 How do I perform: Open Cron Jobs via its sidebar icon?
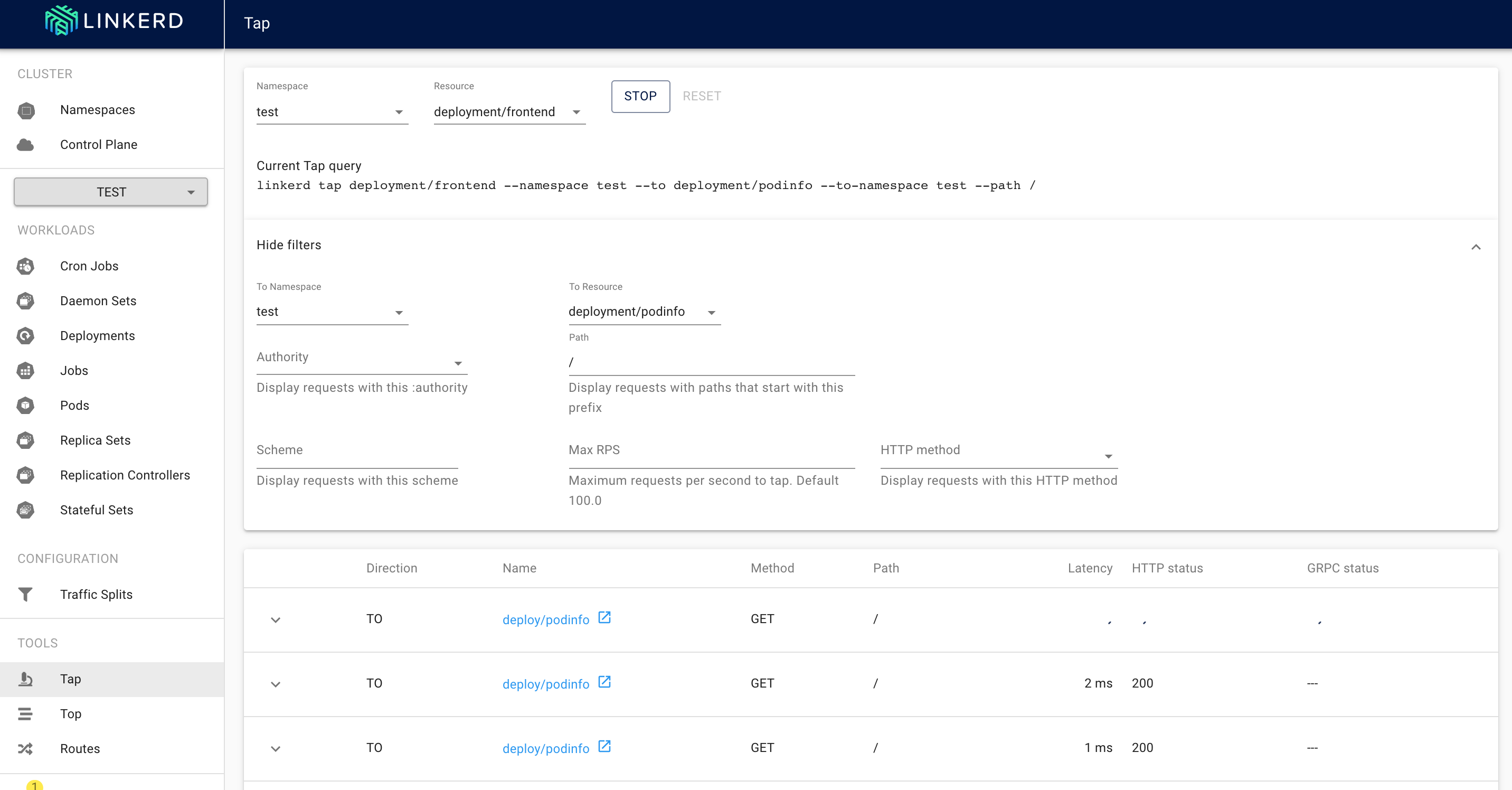25,266
